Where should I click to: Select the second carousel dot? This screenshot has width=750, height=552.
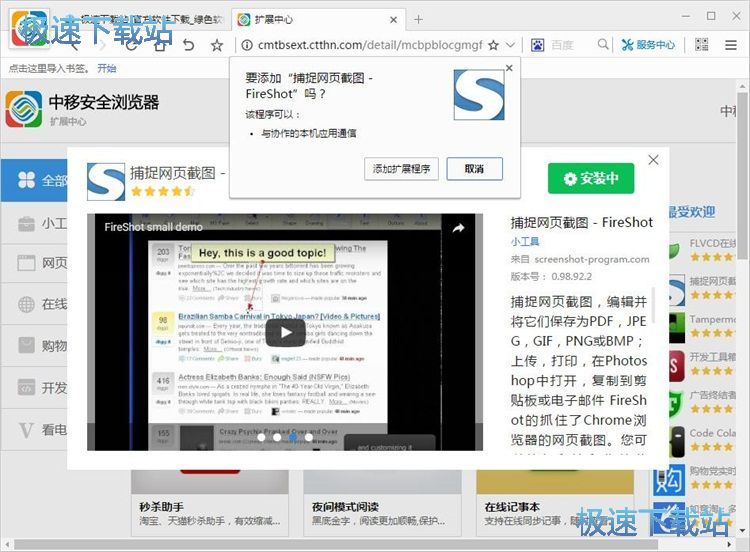(277, 437)
